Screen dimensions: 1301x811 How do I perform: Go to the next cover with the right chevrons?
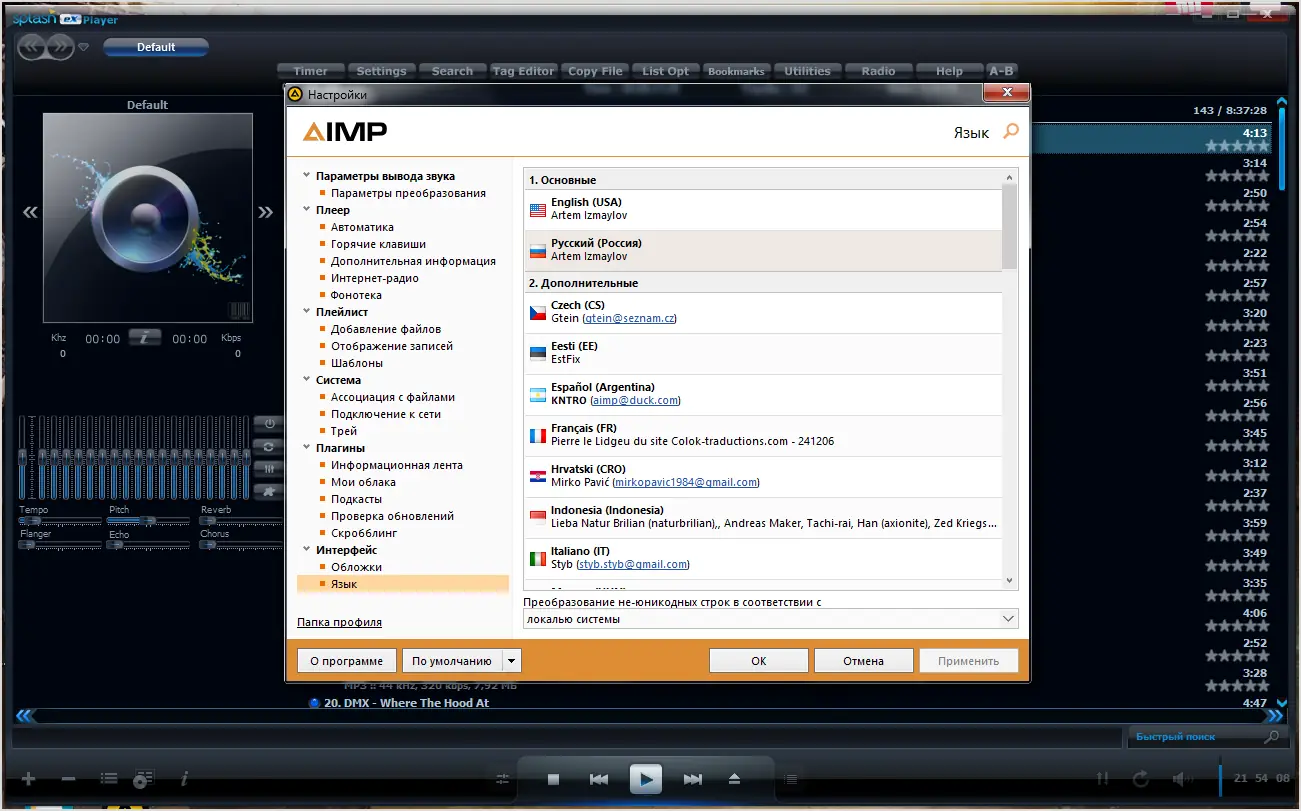(x=265, y=212)
